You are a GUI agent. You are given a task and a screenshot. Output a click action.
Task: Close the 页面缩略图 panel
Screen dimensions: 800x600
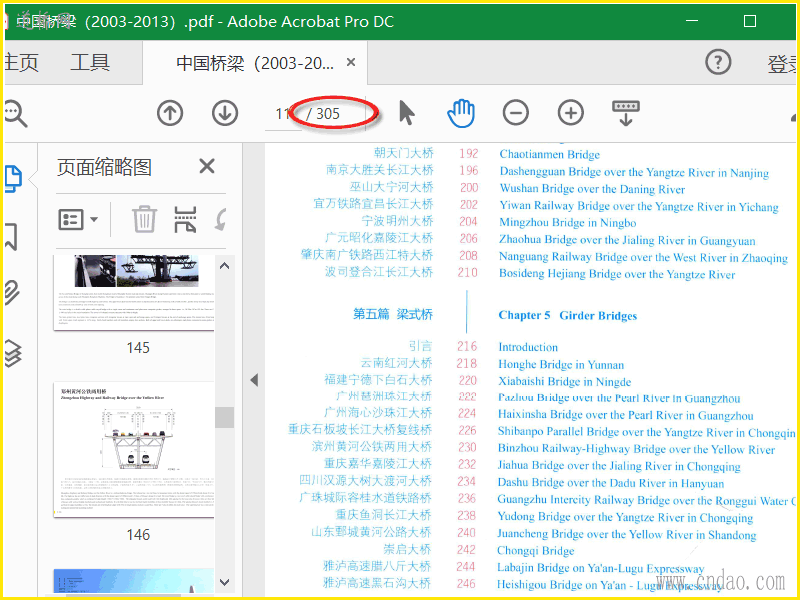click(207, 166)
